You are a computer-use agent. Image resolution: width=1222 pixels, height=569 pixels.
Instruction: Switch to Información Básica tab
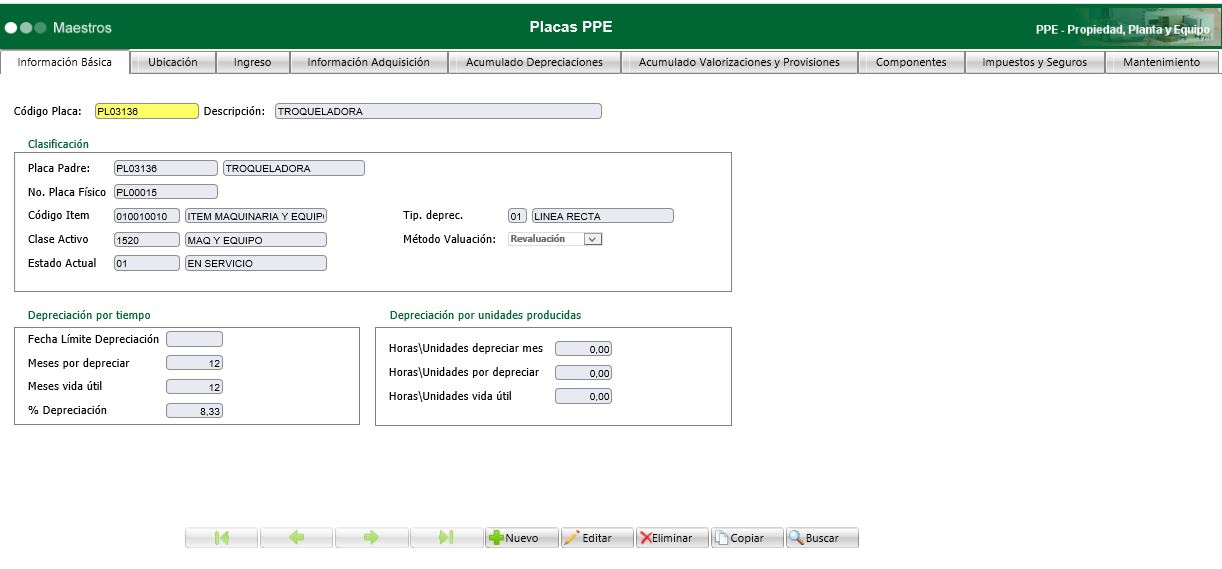pyautogui.click(x=65, y=62)
